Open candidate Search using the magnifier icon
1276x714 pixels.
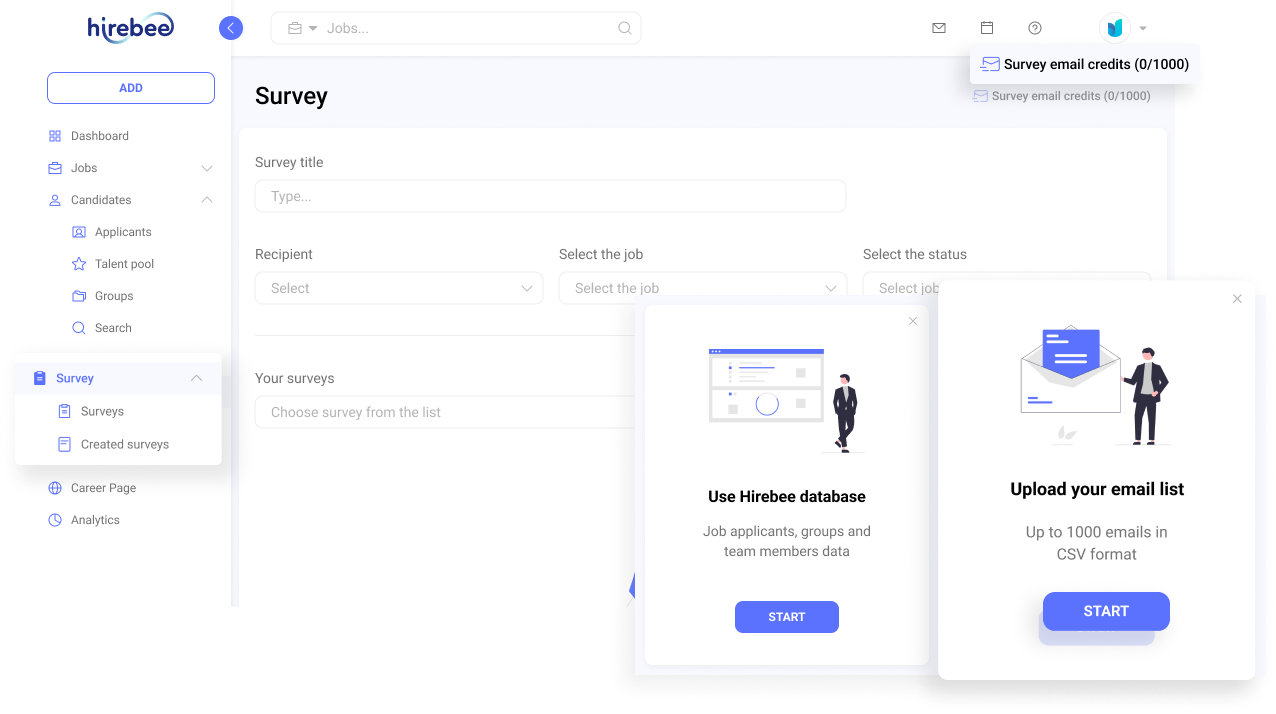[x=79, y=327]
